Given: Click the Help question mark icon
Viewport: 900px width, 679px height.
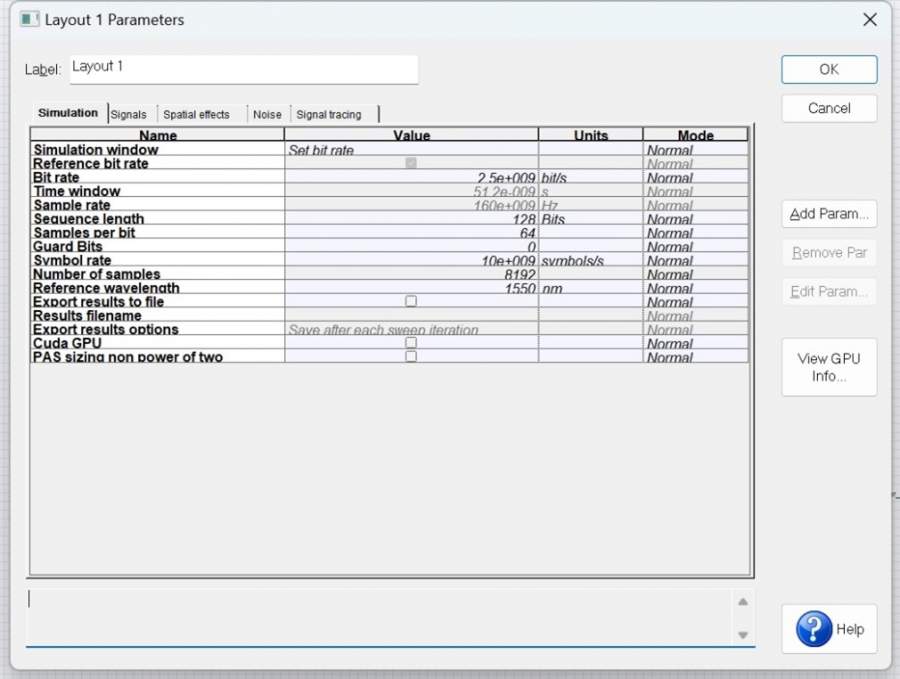Looking at the screenshot, I should (814, 629).
